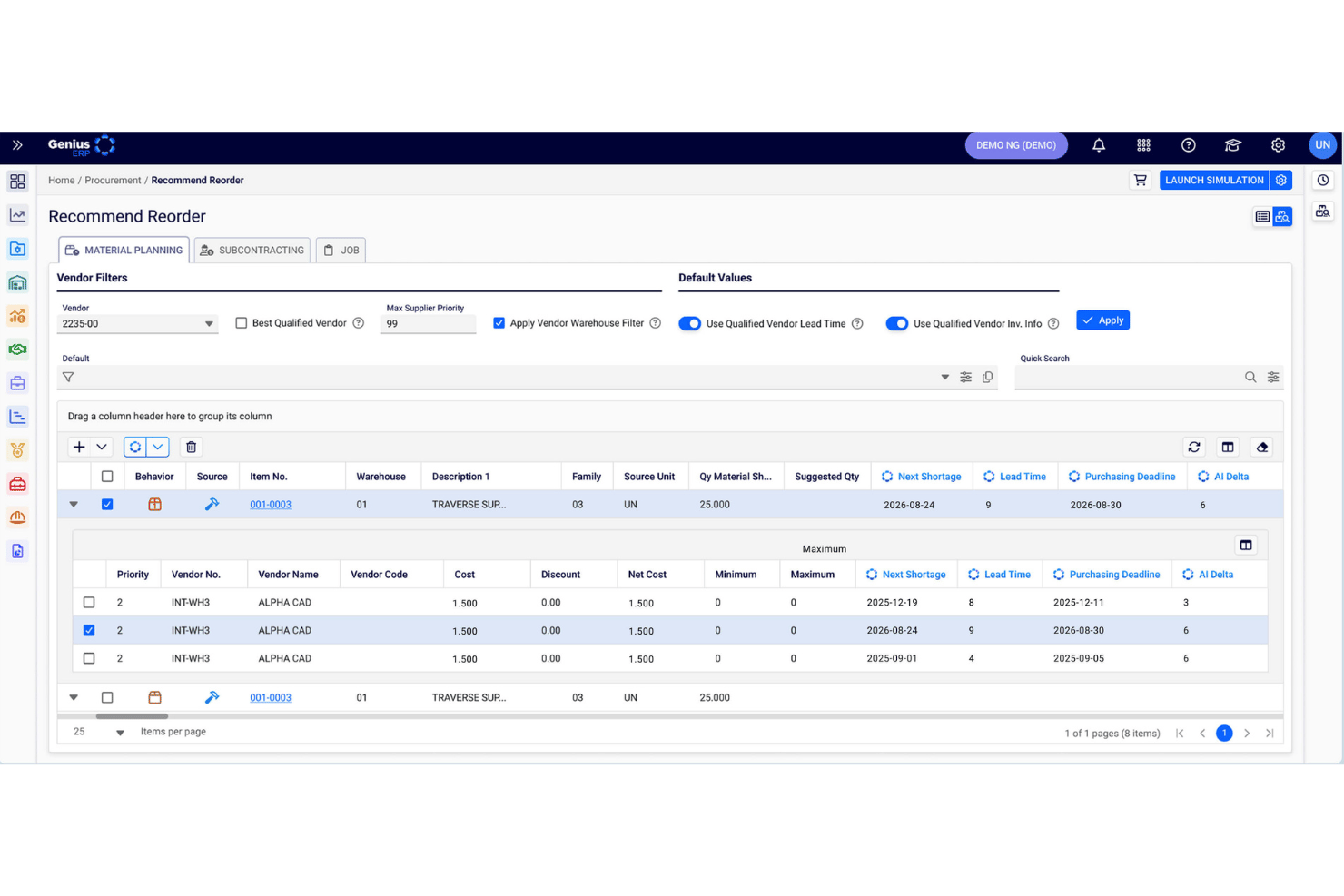Click into the Max Supplier Priority field
The height and width of the screenshot is (896, 1344).
click(x=429, y=324)
